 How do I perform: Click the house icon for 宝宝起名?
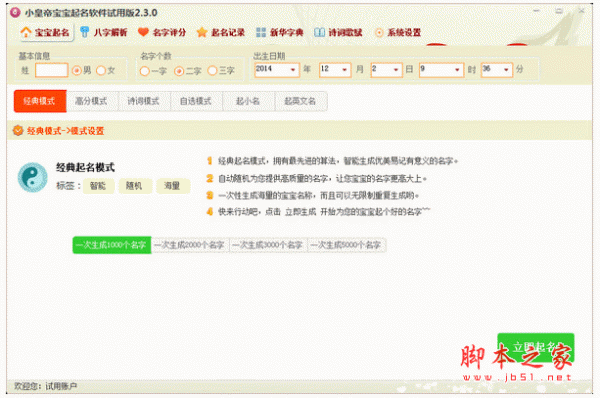tap(26, 32)
